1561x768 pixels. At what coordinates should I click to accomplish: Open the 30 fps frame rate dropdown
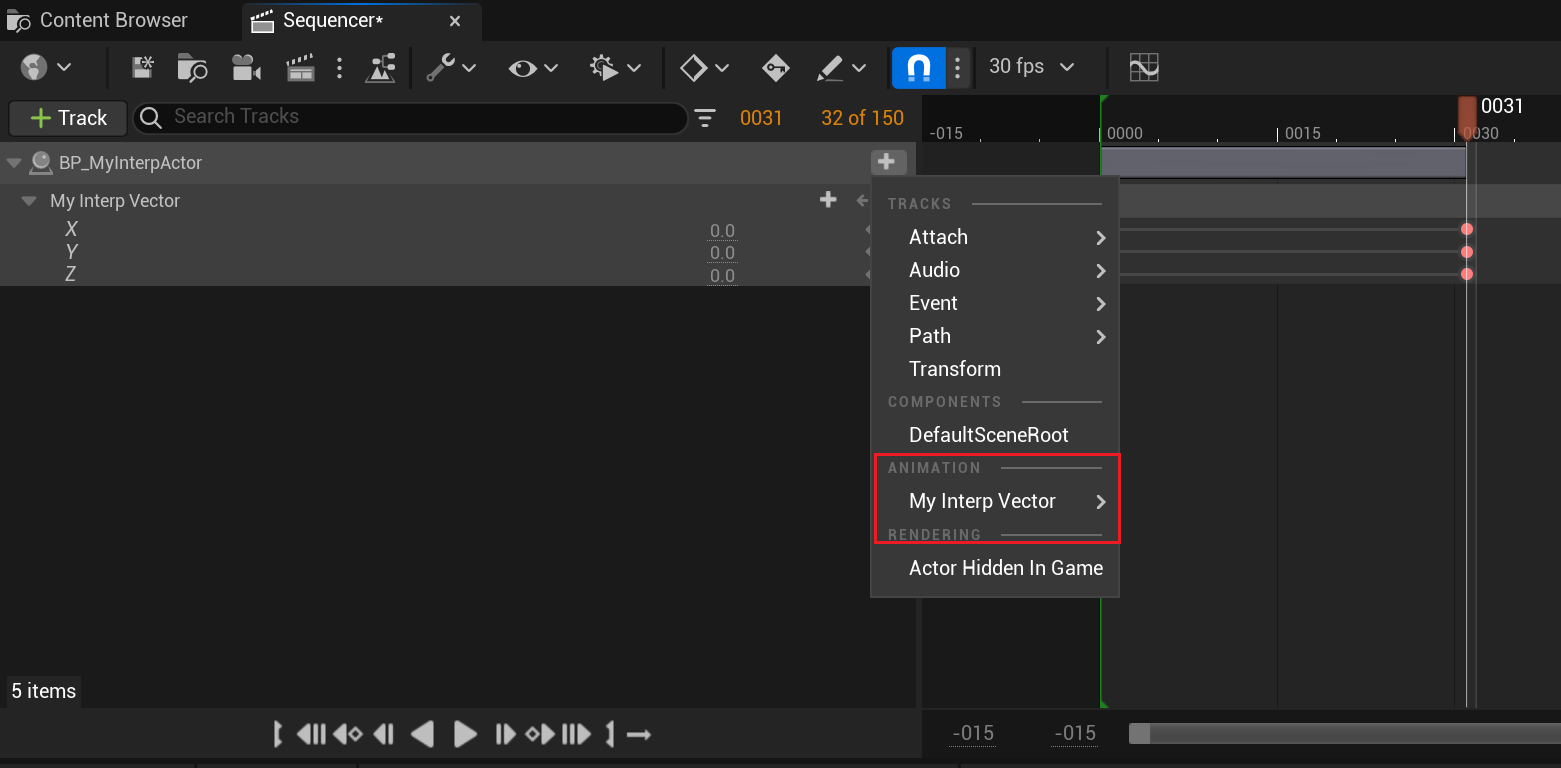(1031, 67)
